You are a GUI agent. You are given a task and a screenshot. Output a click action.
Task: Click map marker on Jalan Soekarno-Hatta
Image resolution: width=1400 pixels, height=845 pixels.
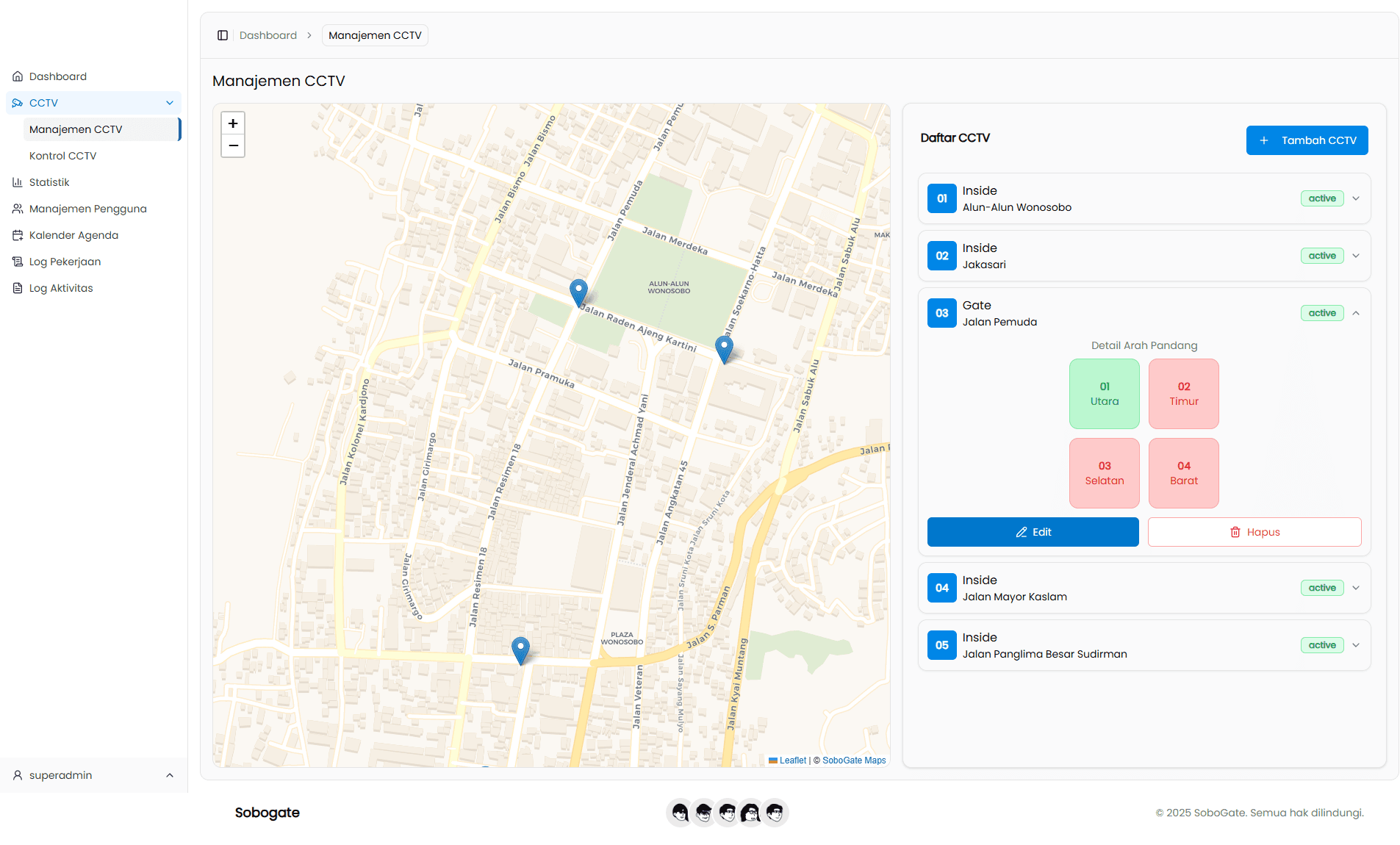point(724,348)
